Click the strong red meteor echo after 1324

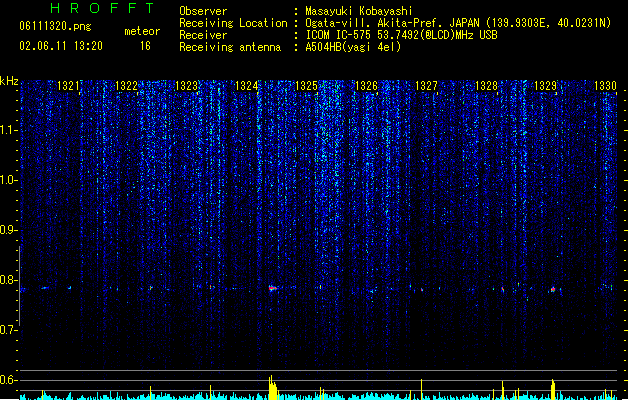[273, 288]
